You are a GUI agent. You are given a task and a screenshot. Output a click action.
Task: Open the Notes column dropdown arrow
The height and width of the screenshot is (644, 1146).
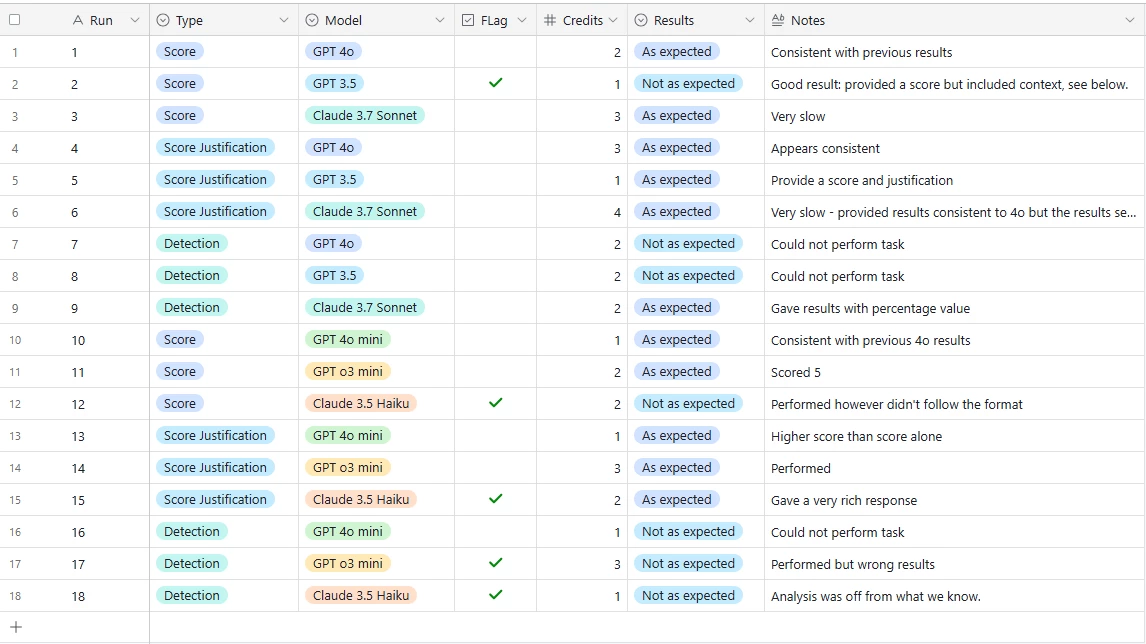point(1130,20)
